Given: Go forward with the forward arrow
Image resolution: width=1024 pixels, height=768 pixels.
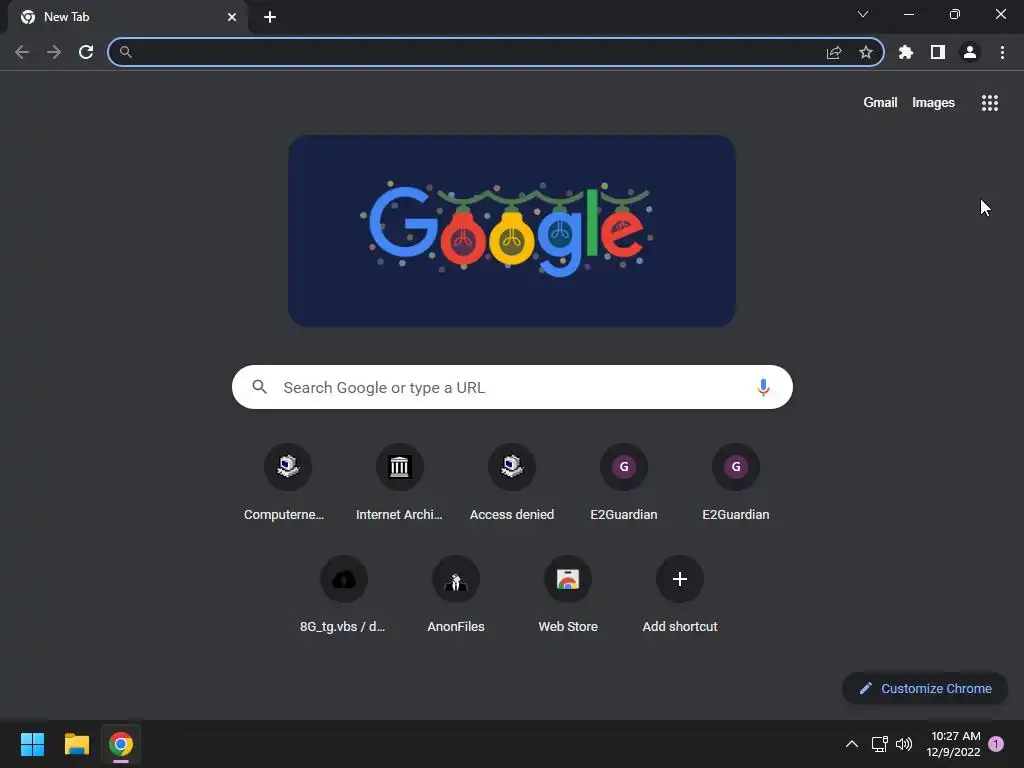Looking at the screenshot, I should point(54,52).
